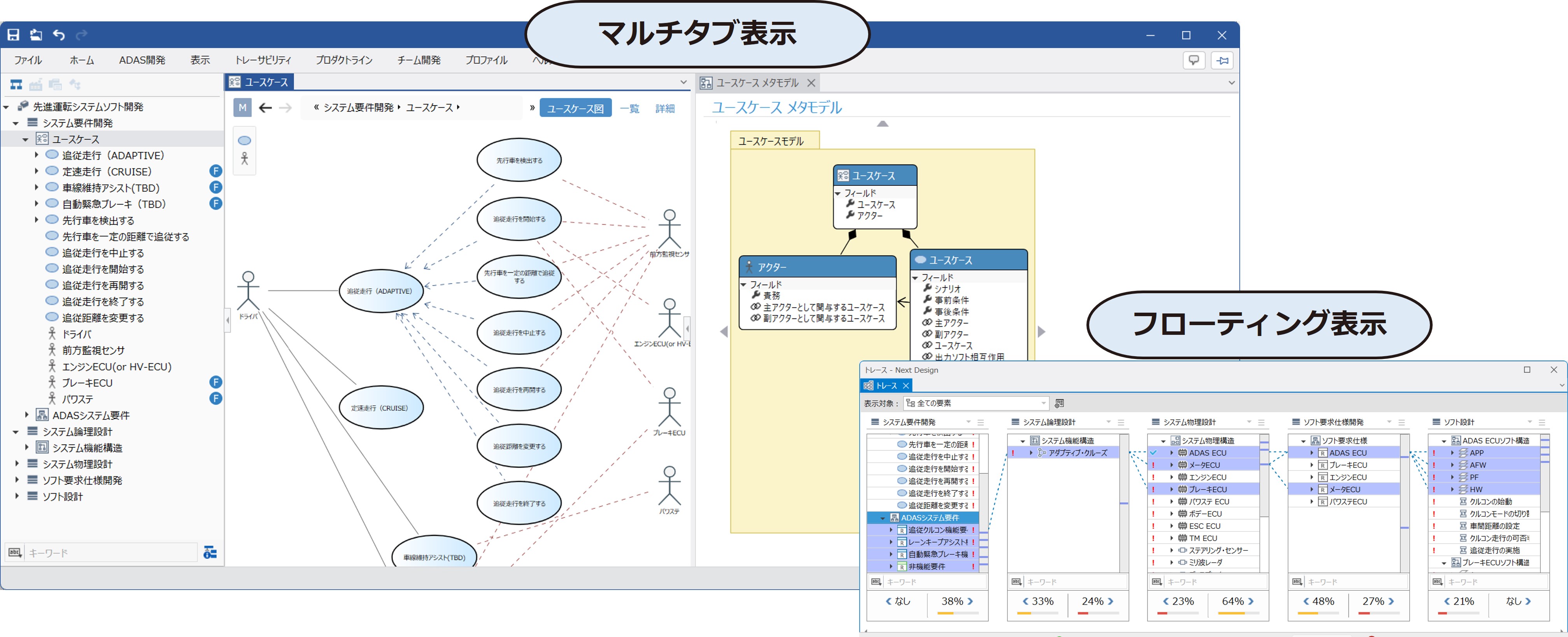Open the プロダクトライン menu
Screen dimensions: 1568x637
pos(344,60)
